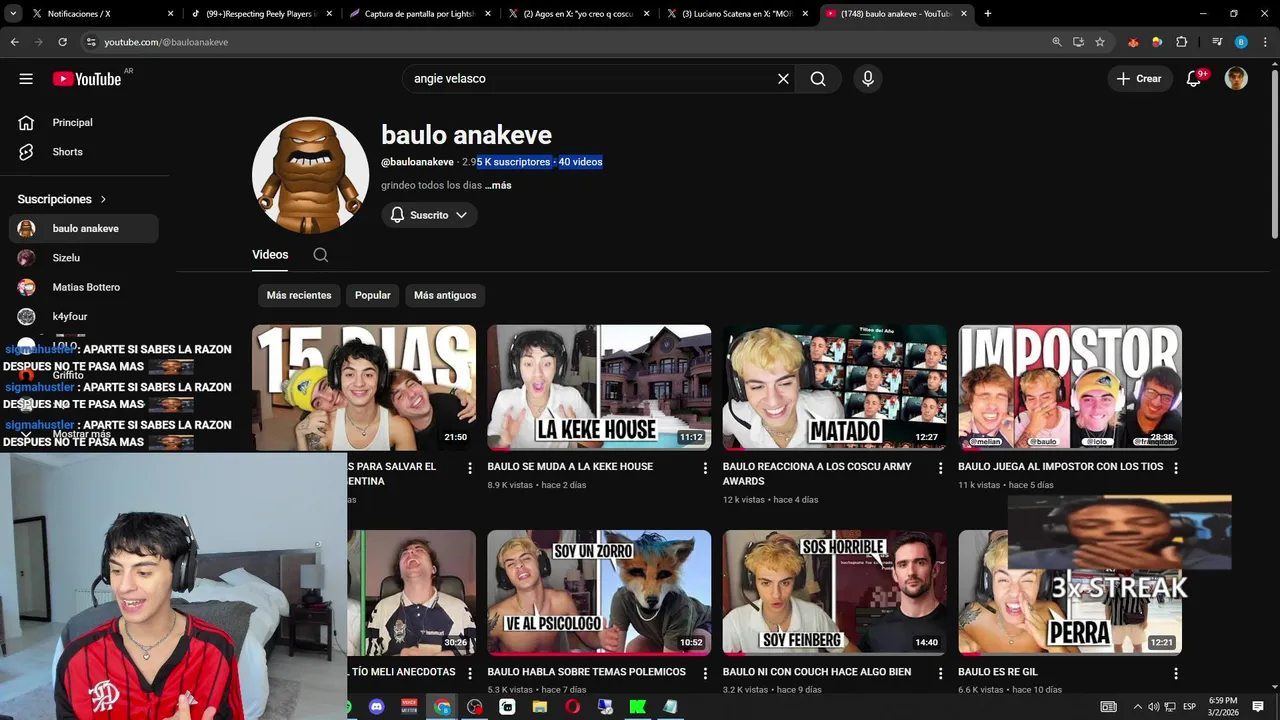Open the Chrome extensions puzzle icon
The image size is (1280, 720).
click(1181, 42)
